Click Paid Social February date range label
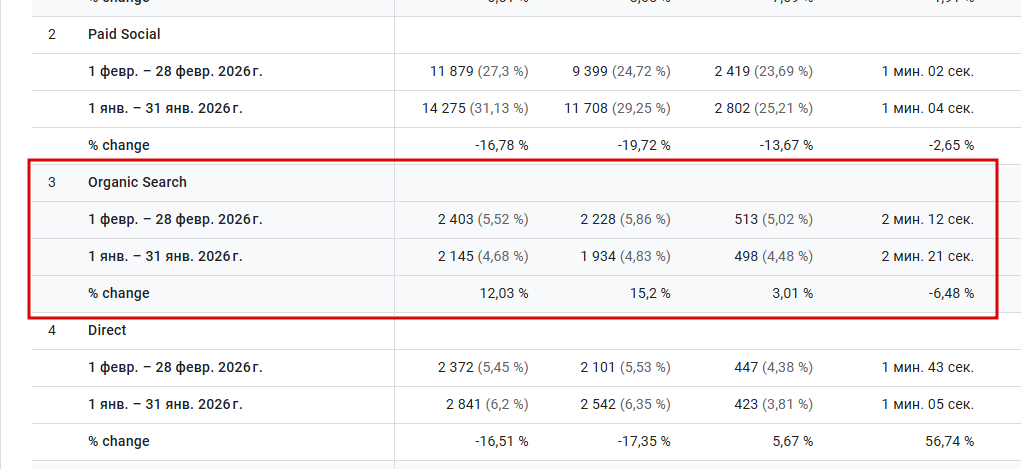Viewport: 1021px width, 469px height. click(x=175, y=71)
